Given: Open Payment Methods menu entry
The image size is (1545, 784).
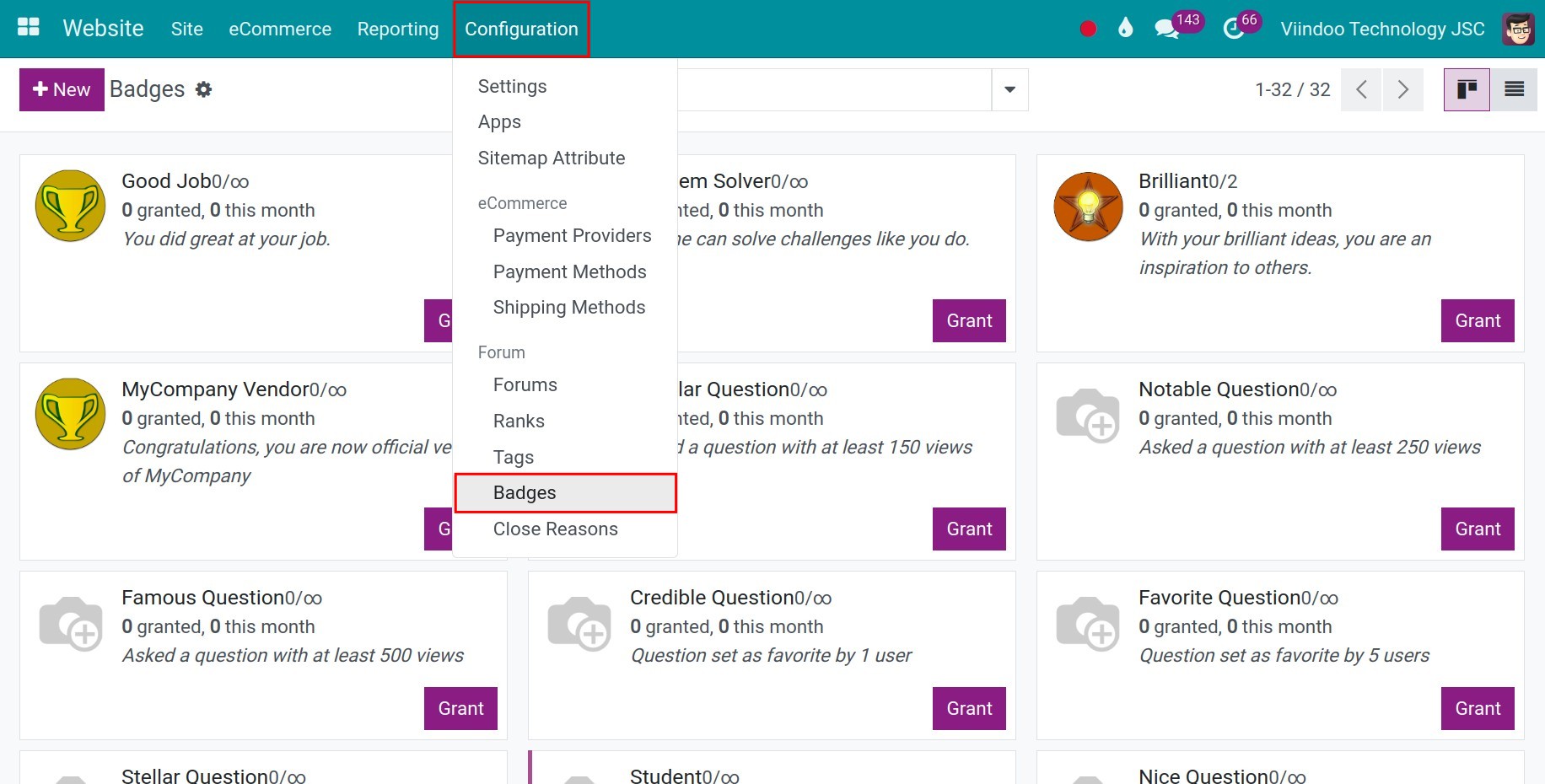Looking at the screenshot, I should tap(565, 271).
